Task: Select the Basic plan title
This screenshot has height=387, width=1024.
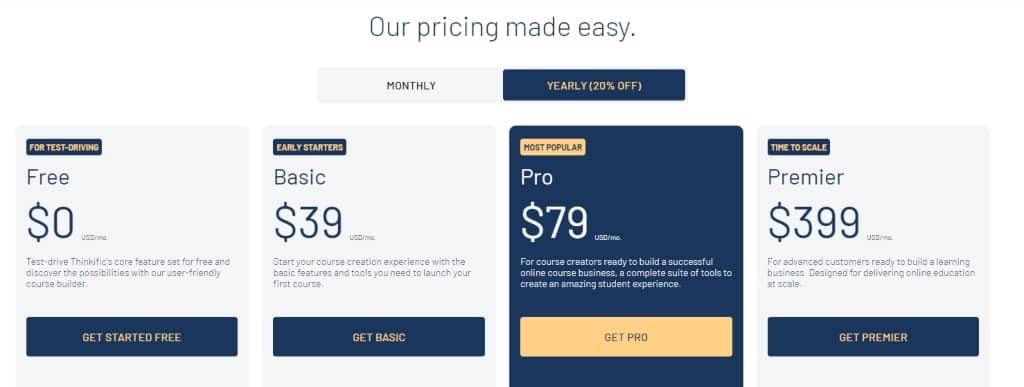Action: tap(299, 177)
